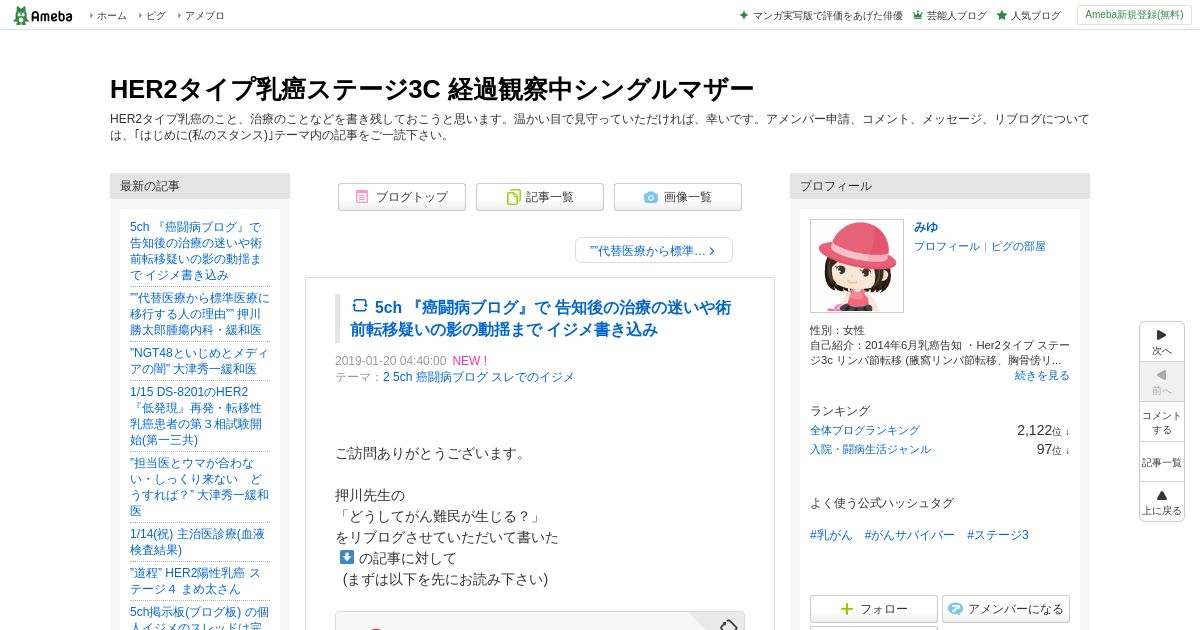
Task: Go to next article ""代替医療から標準…
Action: pyautogui.click(x=654, y=250)
